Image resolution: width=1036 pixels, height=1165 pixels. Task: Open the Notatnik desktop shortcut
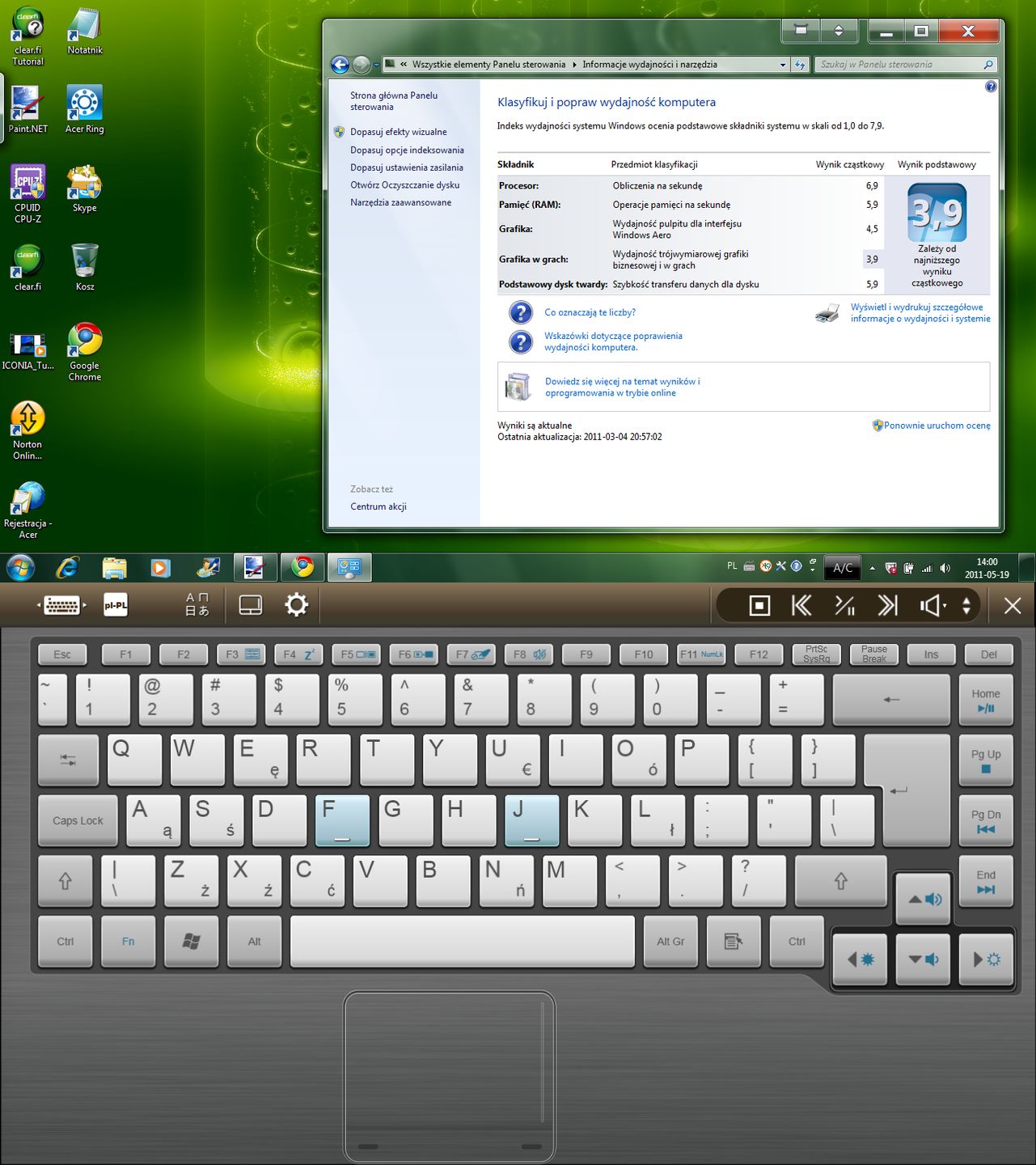point(85,32)
